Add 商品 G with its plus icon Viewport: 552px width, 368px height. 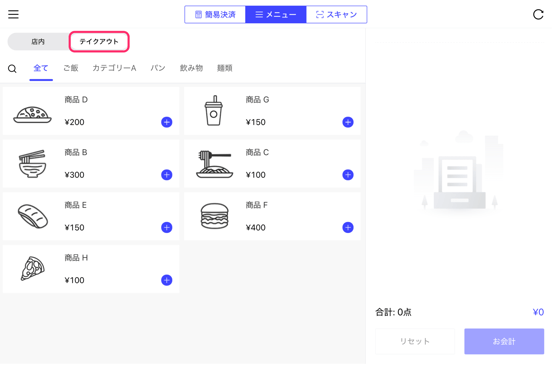348,122
